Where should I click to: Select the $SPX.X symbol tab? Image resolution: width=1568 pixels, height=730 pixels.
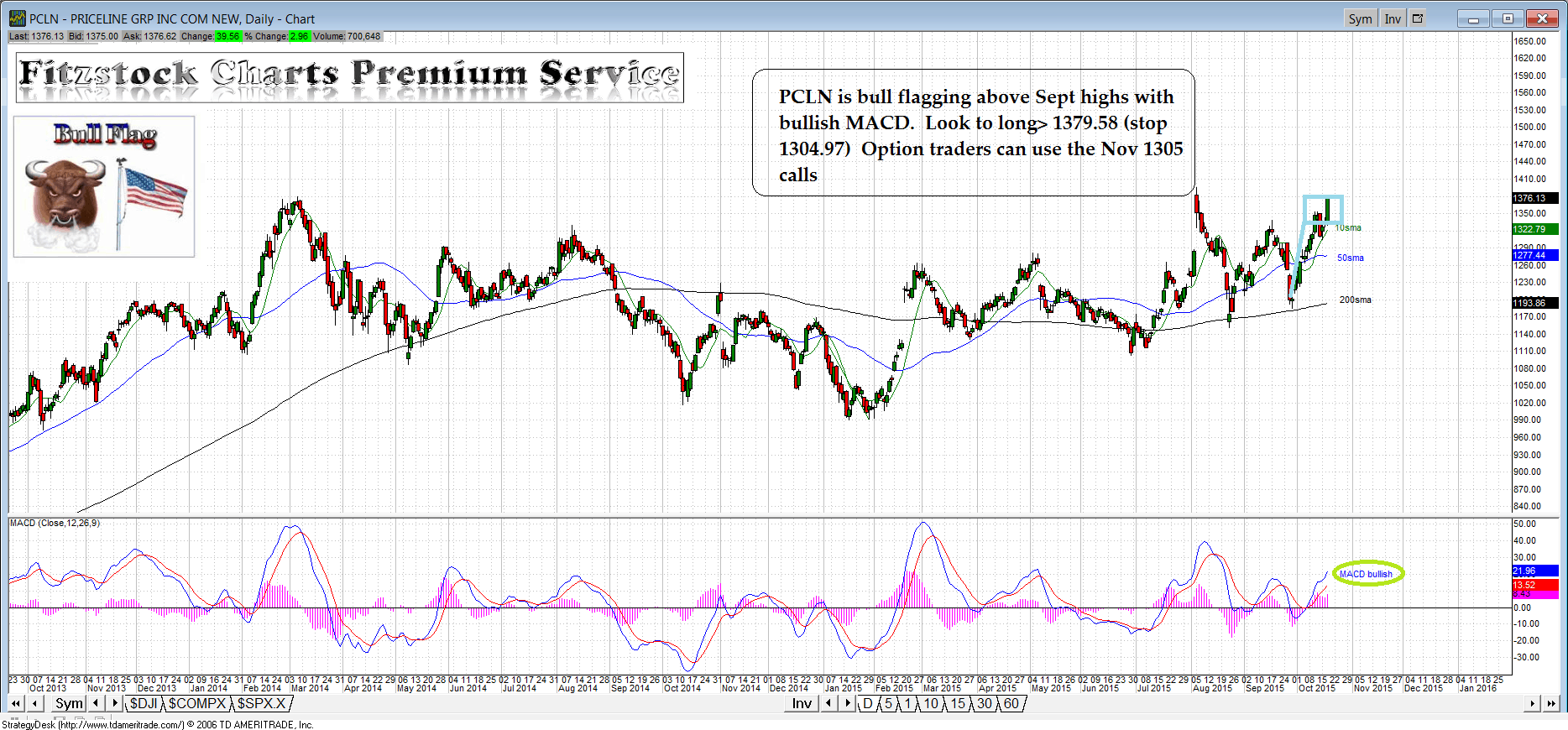pyautogui.click(x=261, y=703)
